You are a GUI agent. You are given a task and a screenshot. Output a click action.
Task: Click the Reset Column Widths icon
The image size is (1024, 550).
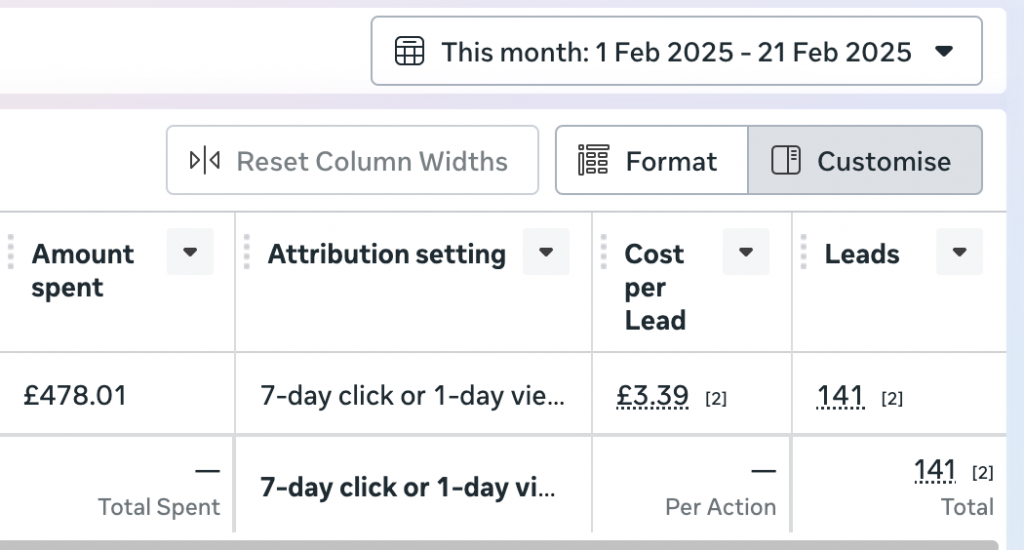[x=205, y=160]
